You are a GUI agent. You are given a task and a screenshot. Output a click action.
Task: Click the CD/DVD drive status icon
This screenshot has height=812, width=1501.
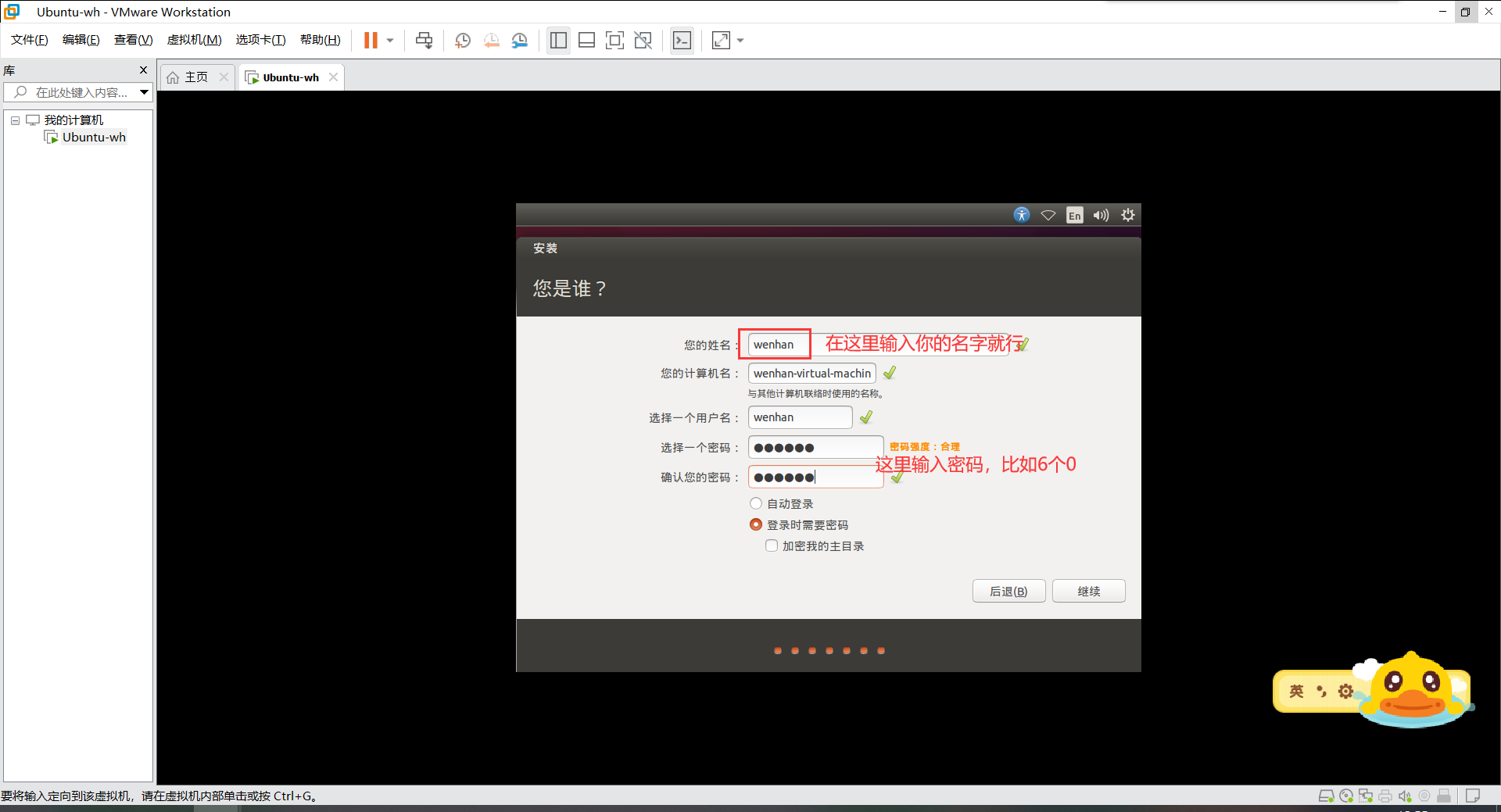point(1346,796)
